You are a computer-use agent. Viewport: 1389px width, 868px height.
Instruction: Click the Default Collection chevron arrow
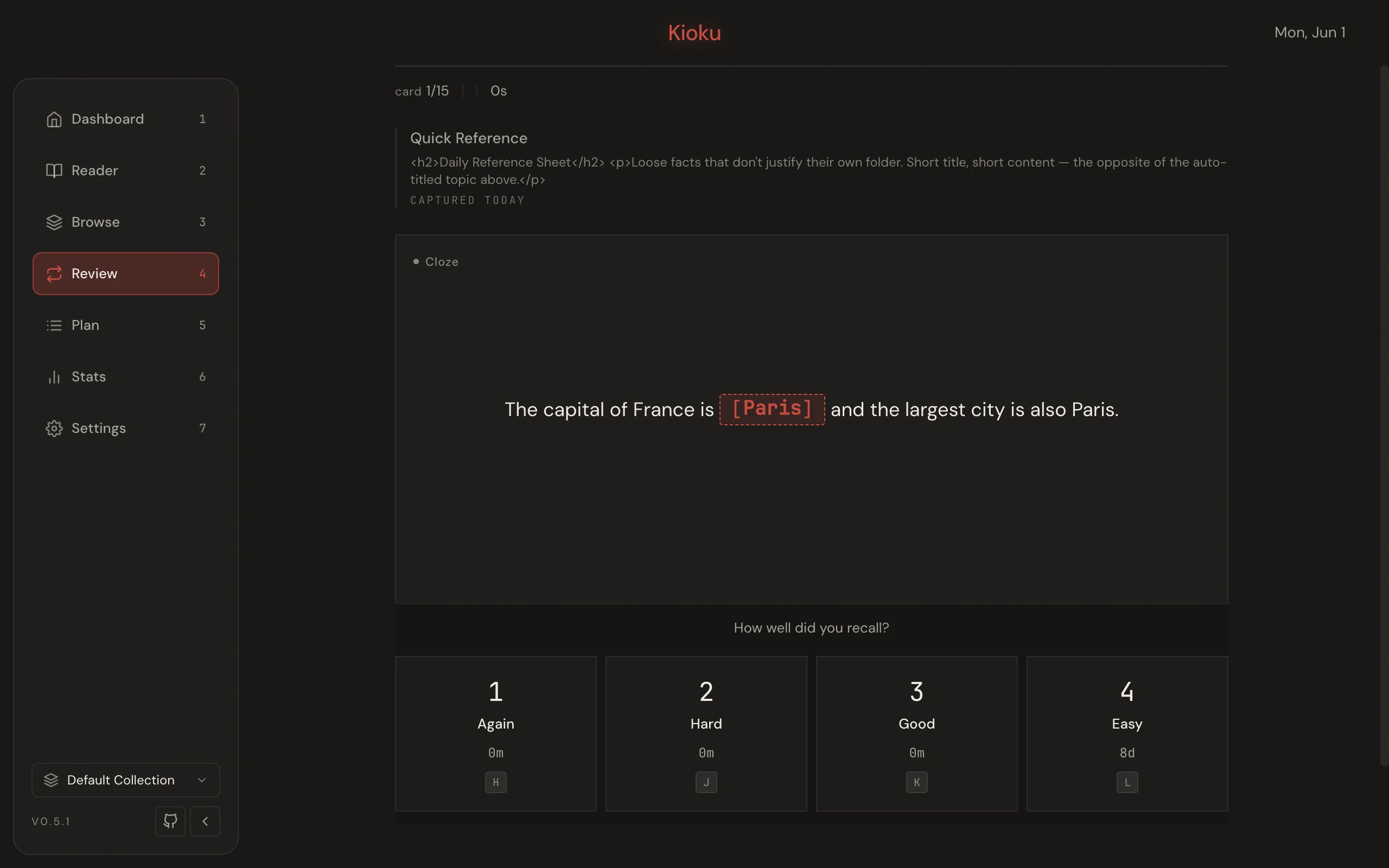[x=201, y=780]
